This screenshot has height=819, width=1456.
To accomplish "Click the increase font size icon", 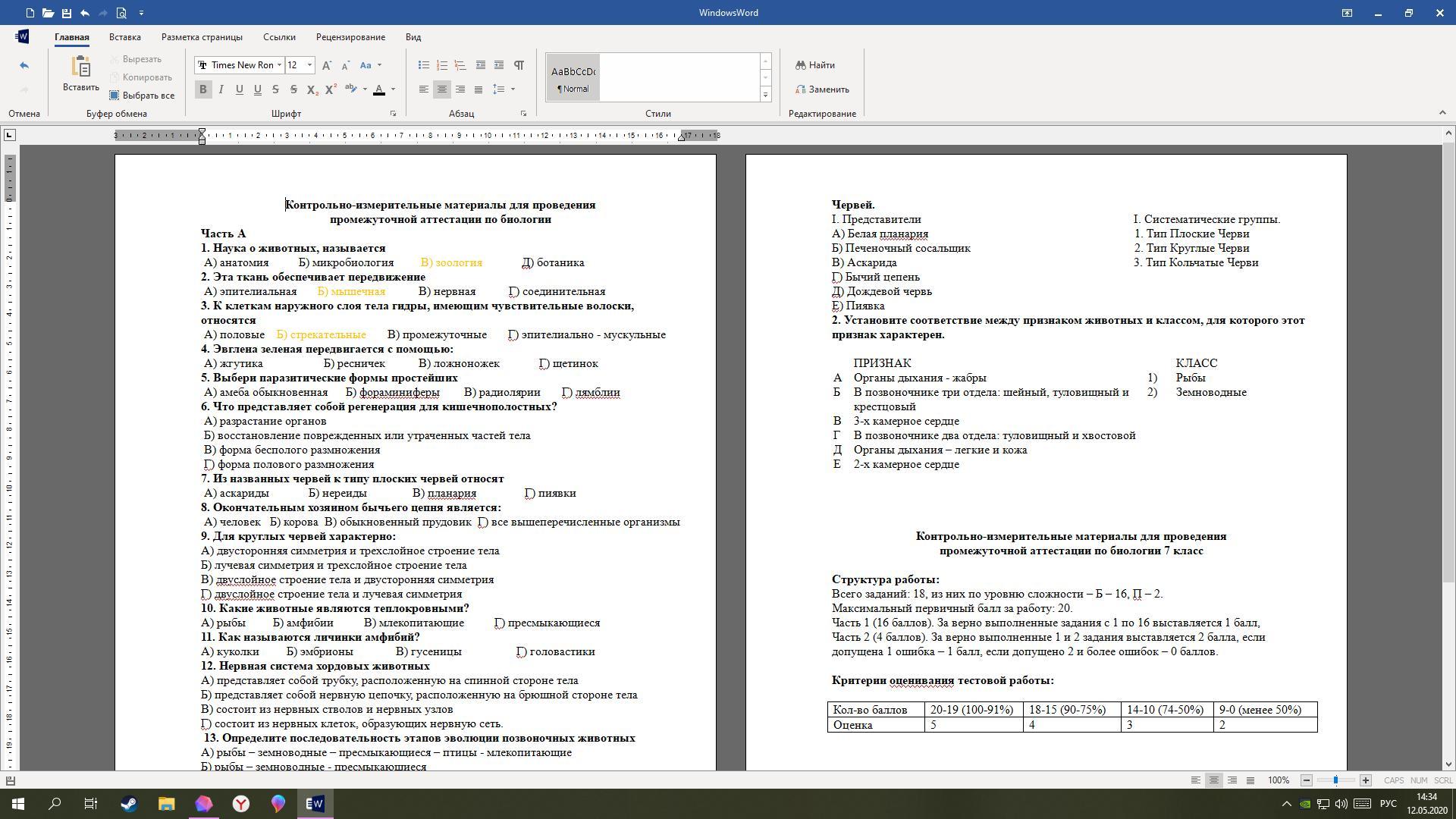I will tap(326, 65).
